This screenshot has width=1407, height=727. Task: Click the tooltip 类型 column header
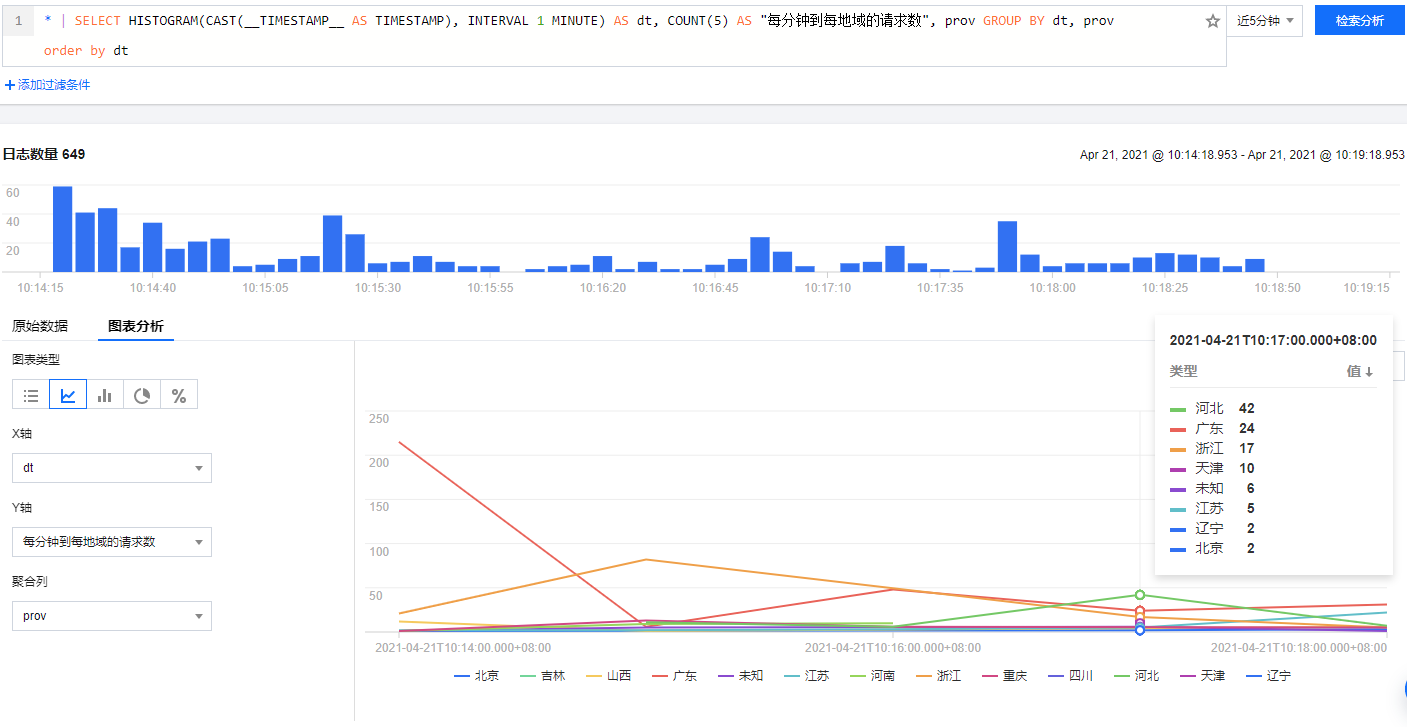point(1183,371)
